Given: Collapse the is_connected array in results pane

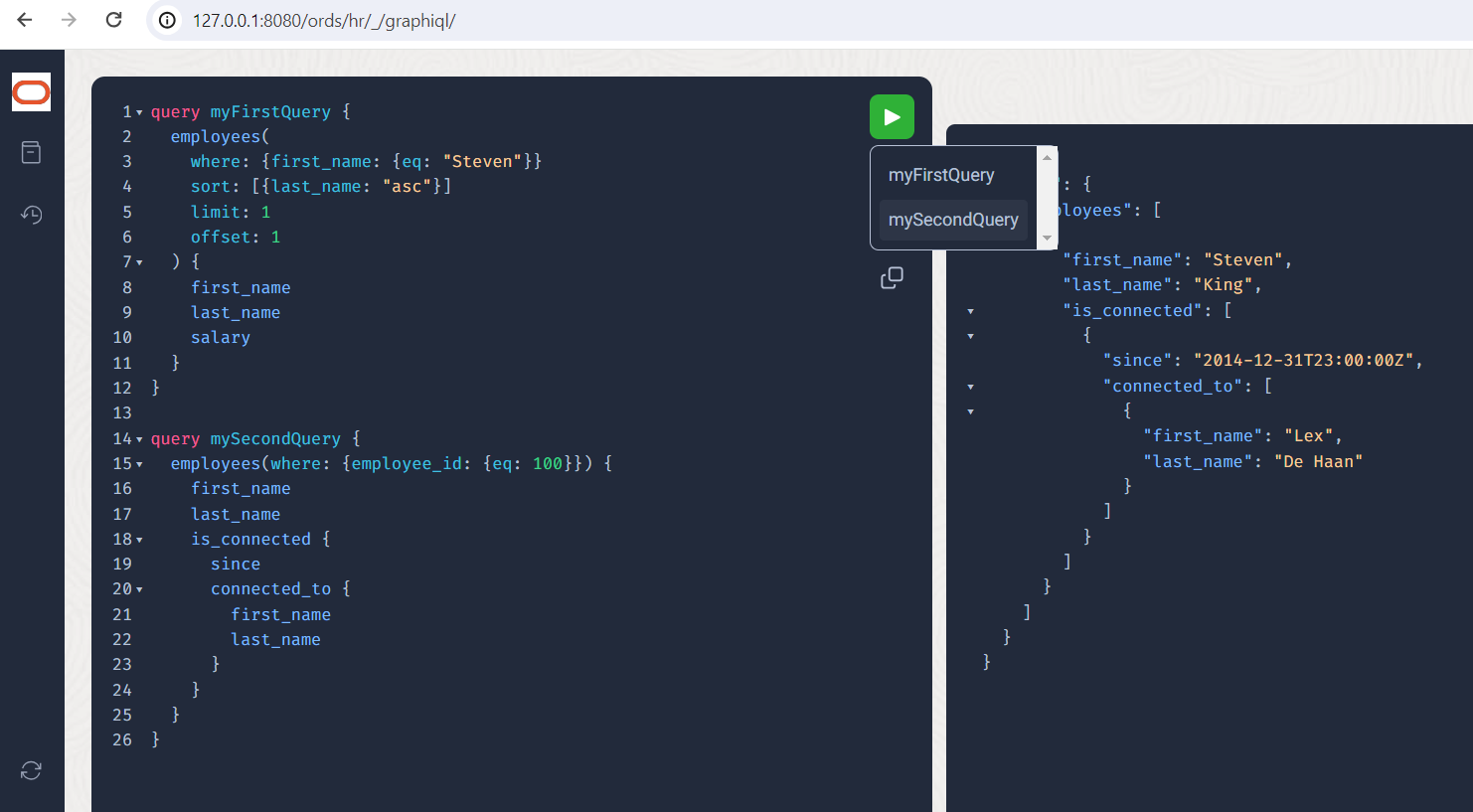Looking at the screenshot, I should [970, 310].
